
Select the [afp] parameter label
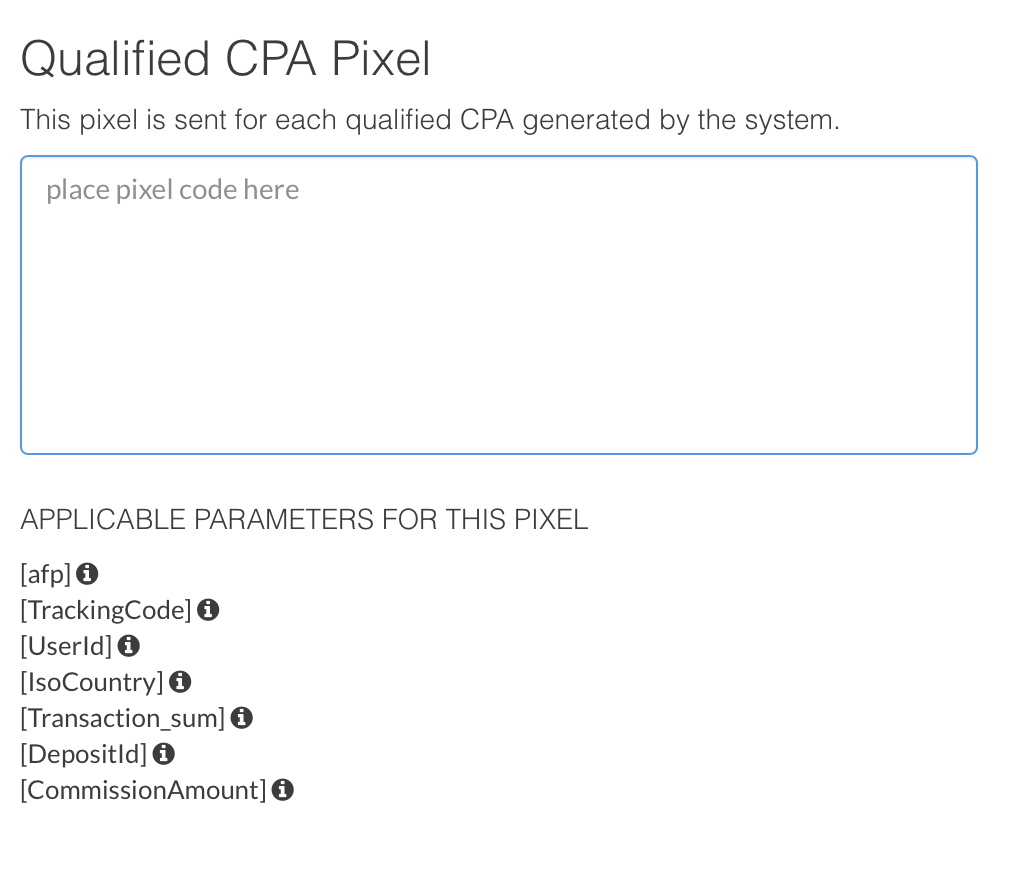pos(46,574)
